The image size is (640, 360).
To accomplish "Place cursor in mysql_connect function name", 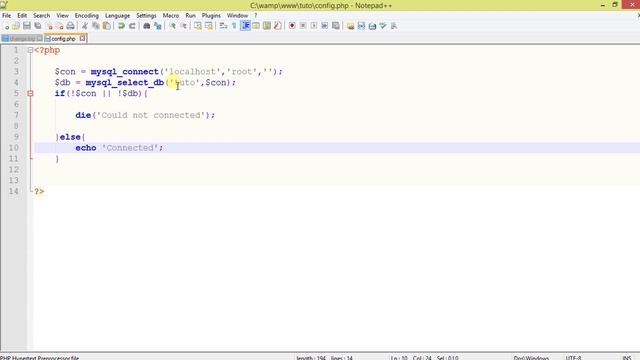I will pyautogui.click(x=124, y=72).
